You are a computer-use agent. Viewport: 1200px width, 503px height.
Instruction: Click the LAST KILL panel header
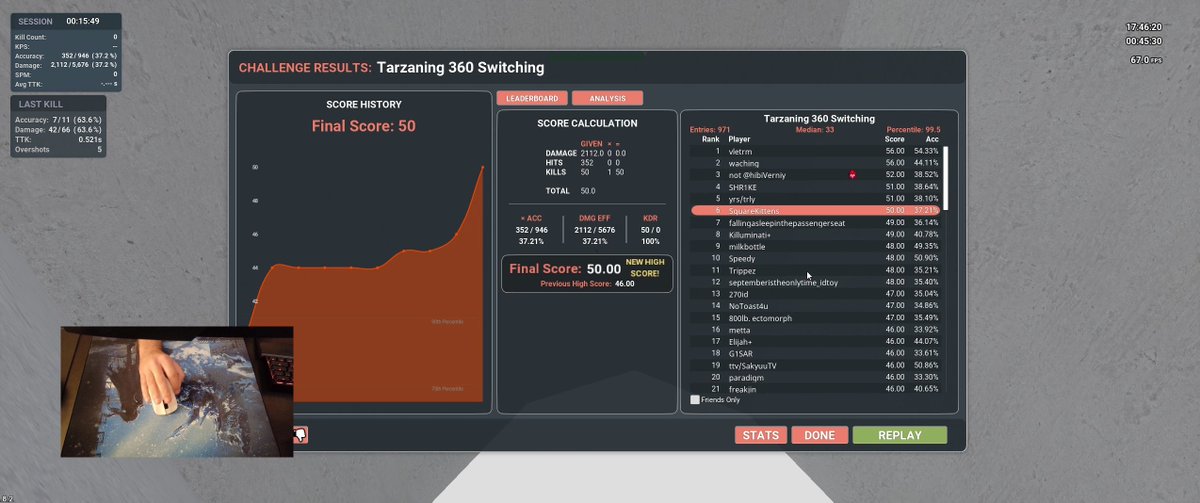(58, 104)
